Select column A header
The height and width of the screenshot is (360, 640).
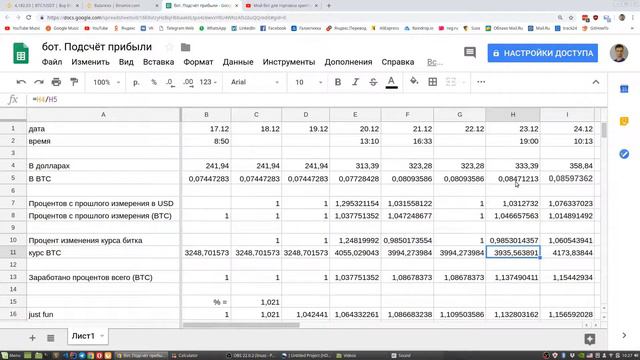click(x=103, y=115)
